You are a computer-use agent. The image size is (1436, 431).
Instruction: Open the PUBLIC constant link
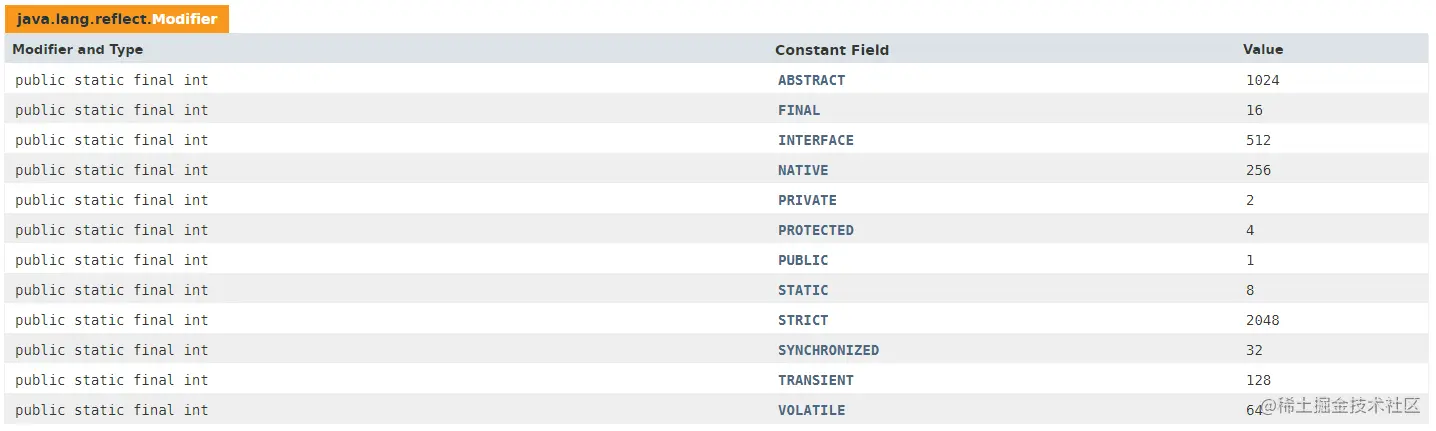click(803, 260)
